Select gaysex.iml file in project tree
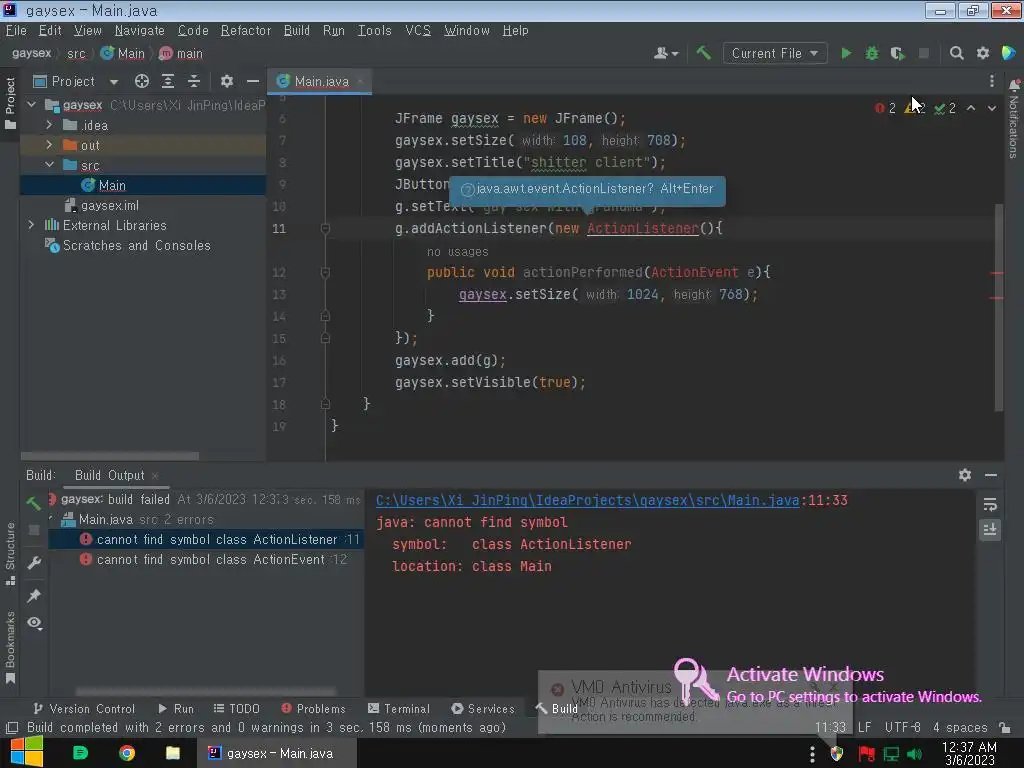This screenshot has width=1024, height=768. click(x=110, y=205)
